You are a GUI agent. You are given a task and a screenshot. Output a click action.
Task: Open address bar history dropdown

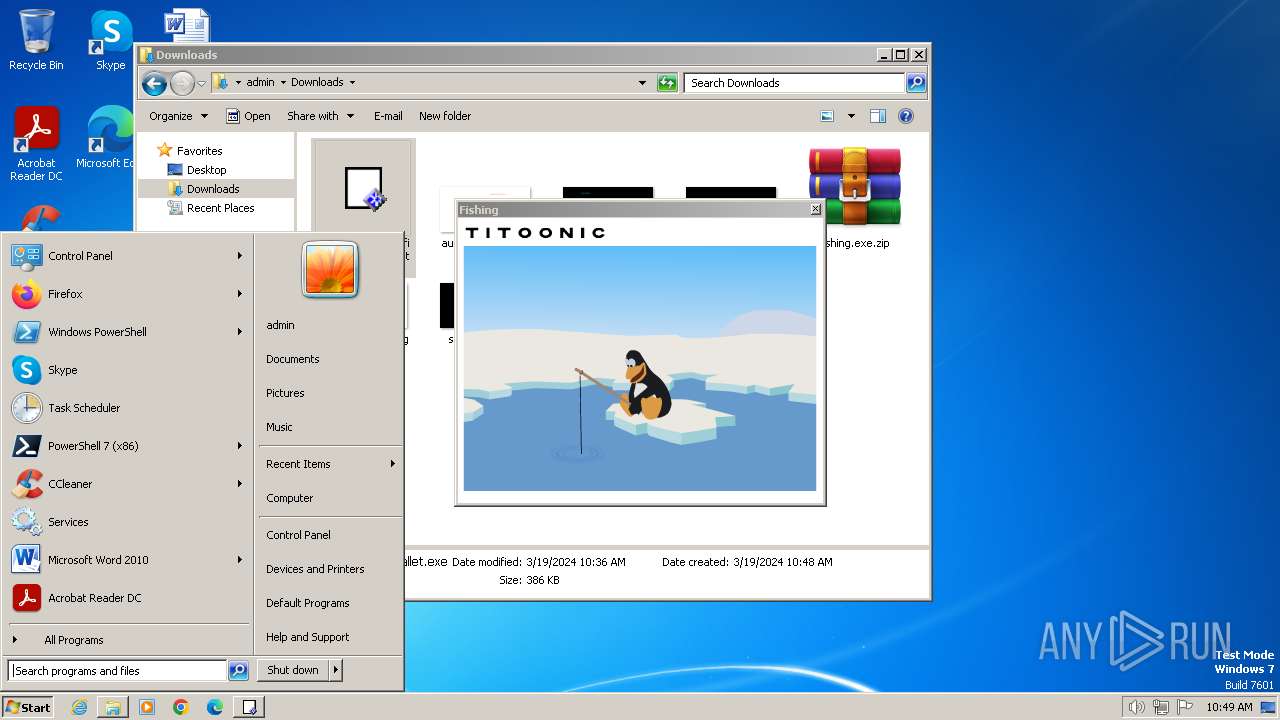click(642, 83)
